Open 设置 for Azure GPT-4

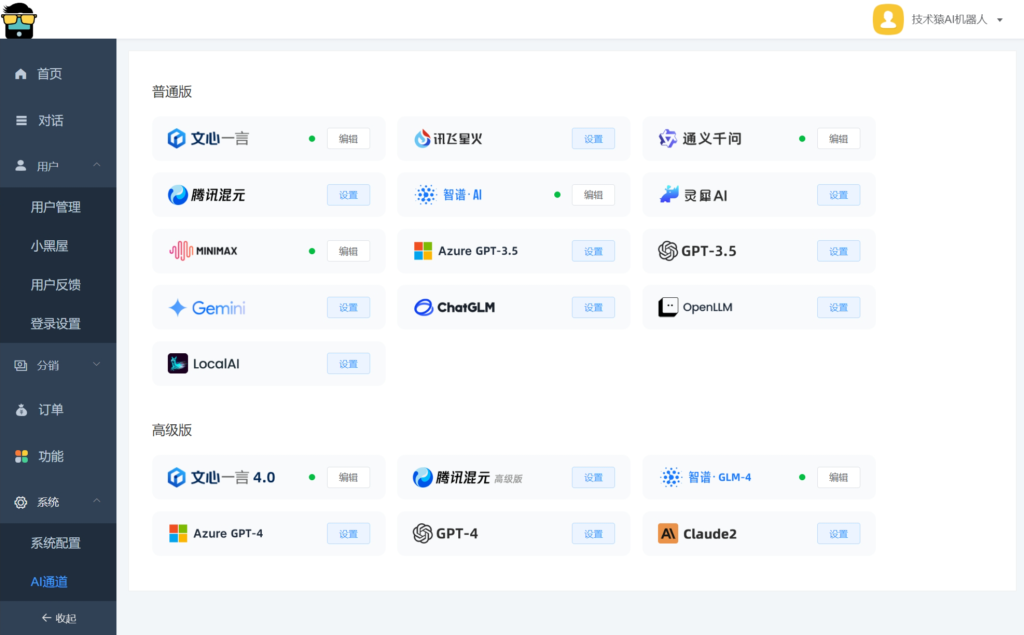coord(348,534)
